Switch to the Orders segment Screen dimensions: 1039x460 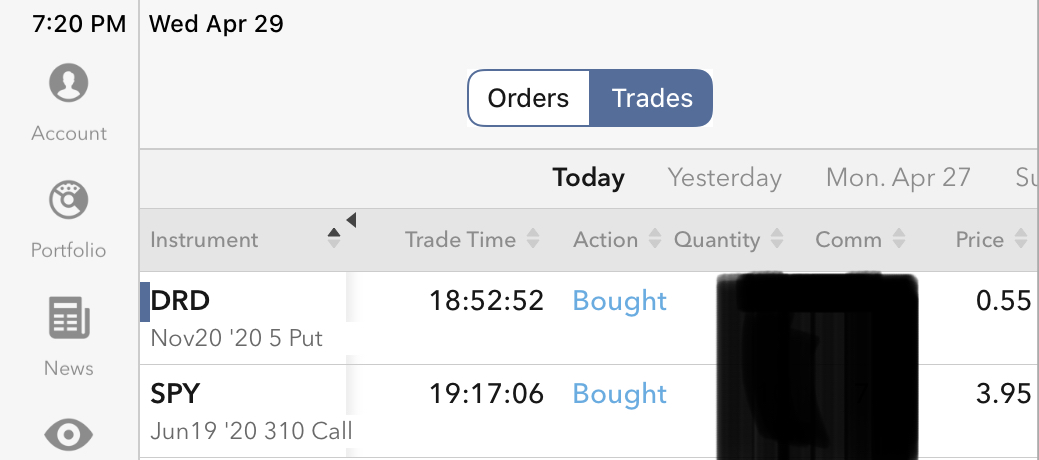pyautogui.click(x=528, y=98)
